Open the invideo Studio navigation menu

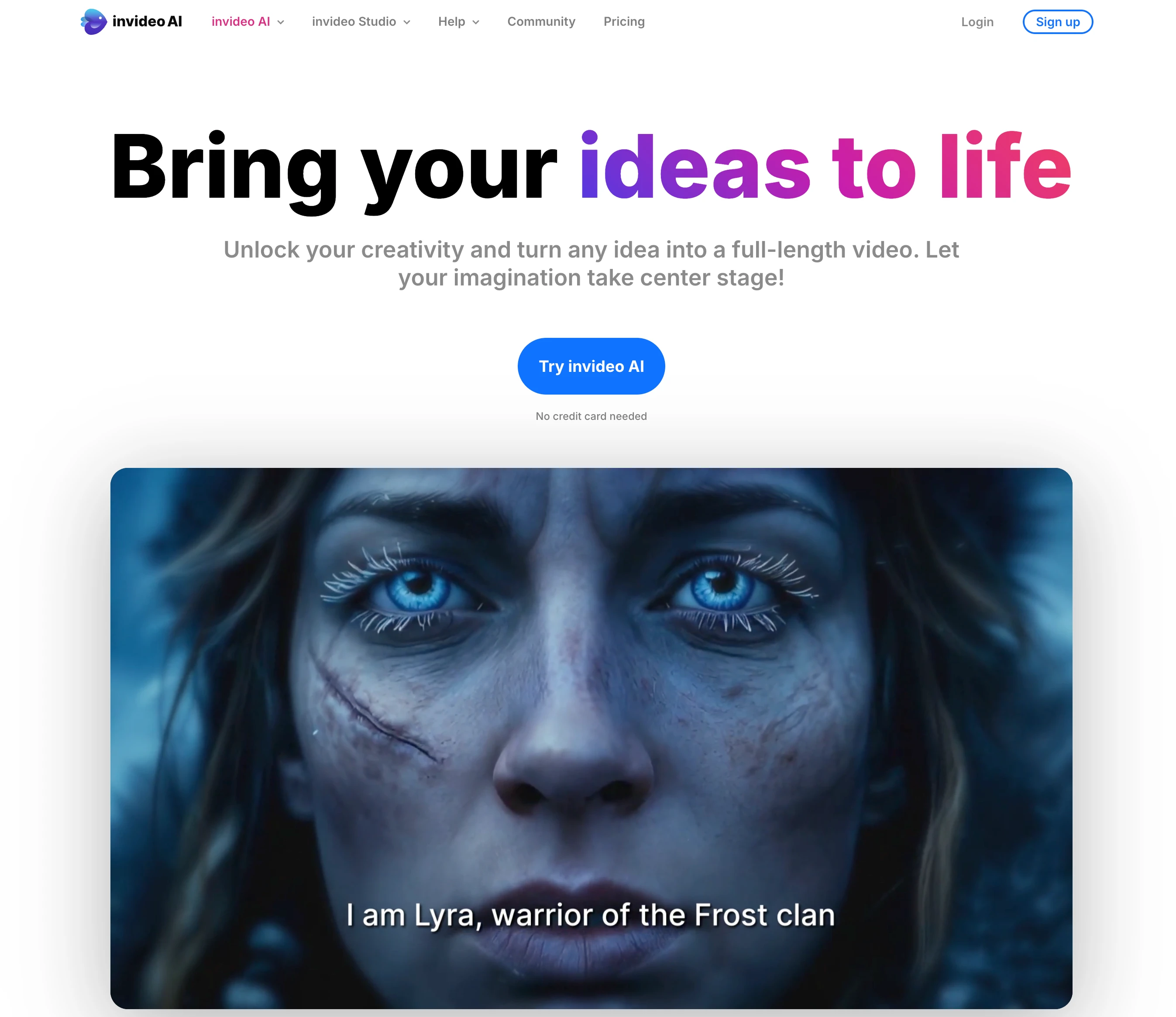[x=354, y=21]
